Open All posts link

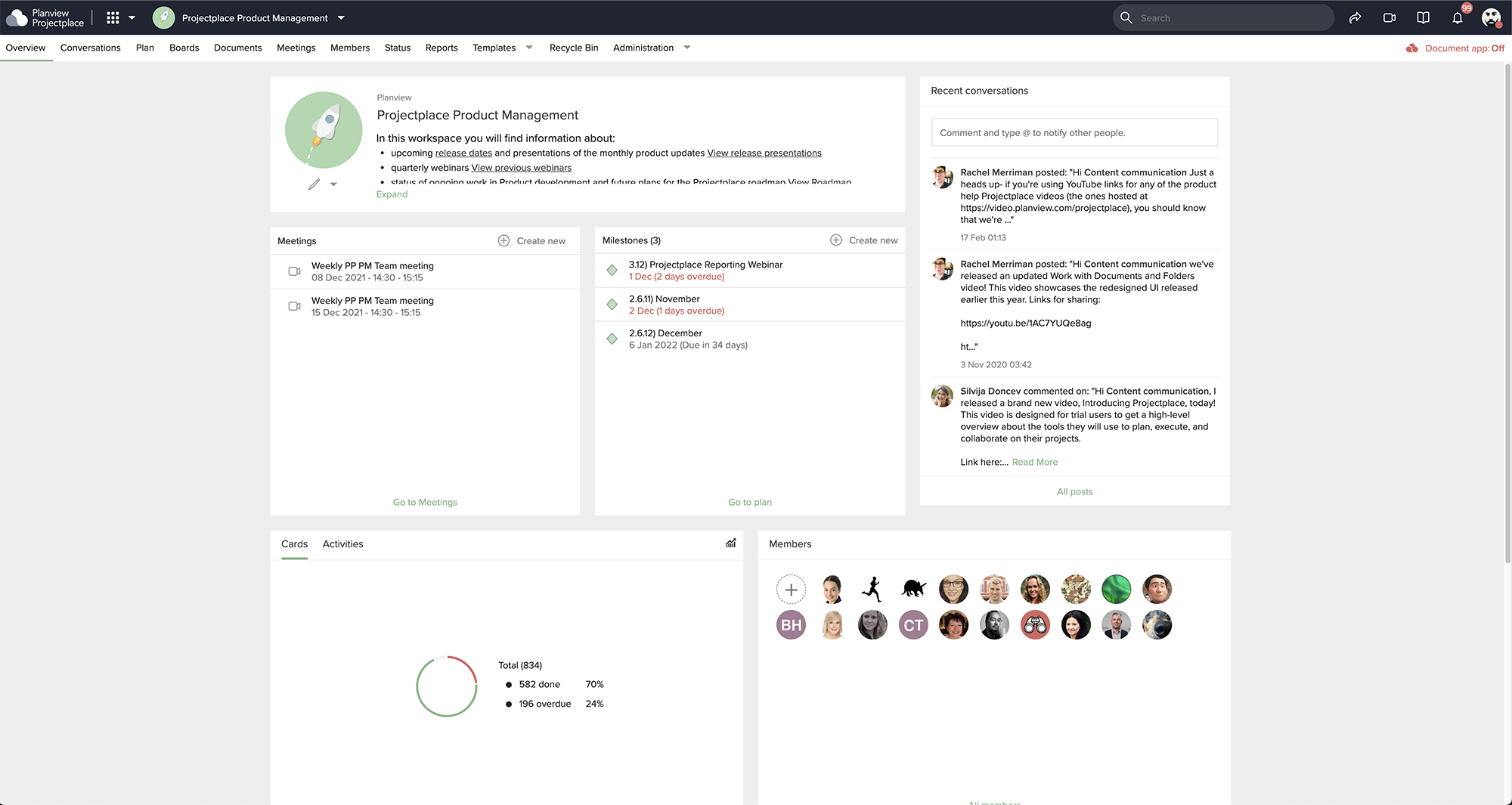pyautogui.click(x=1075, y=491)
